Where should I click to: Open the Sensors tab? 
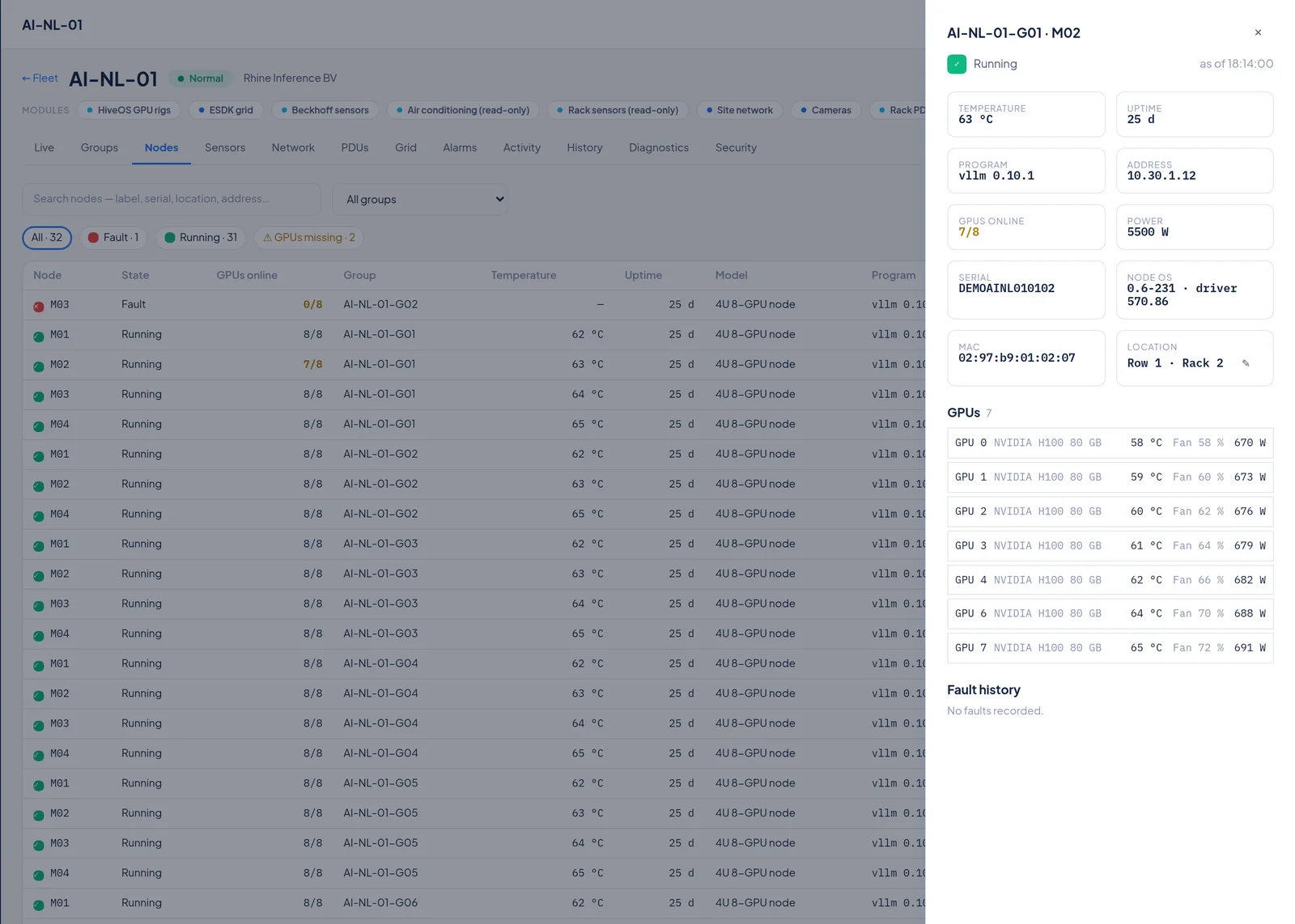coord(225,148)
